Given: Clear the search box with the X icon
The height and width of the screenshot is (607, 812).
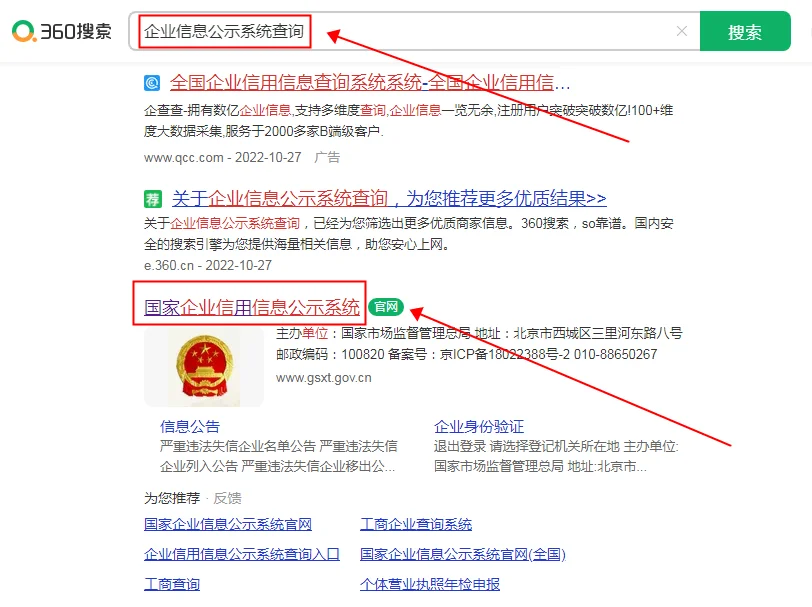Looking at the screenshot, I should pyautogui.click(x=682, y=31).
